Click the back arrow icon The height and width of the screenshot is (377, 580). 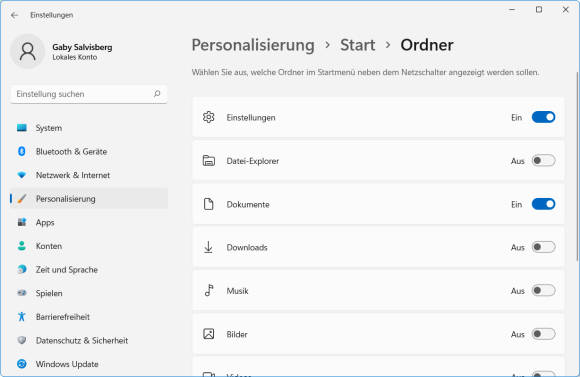coord(14,15)
